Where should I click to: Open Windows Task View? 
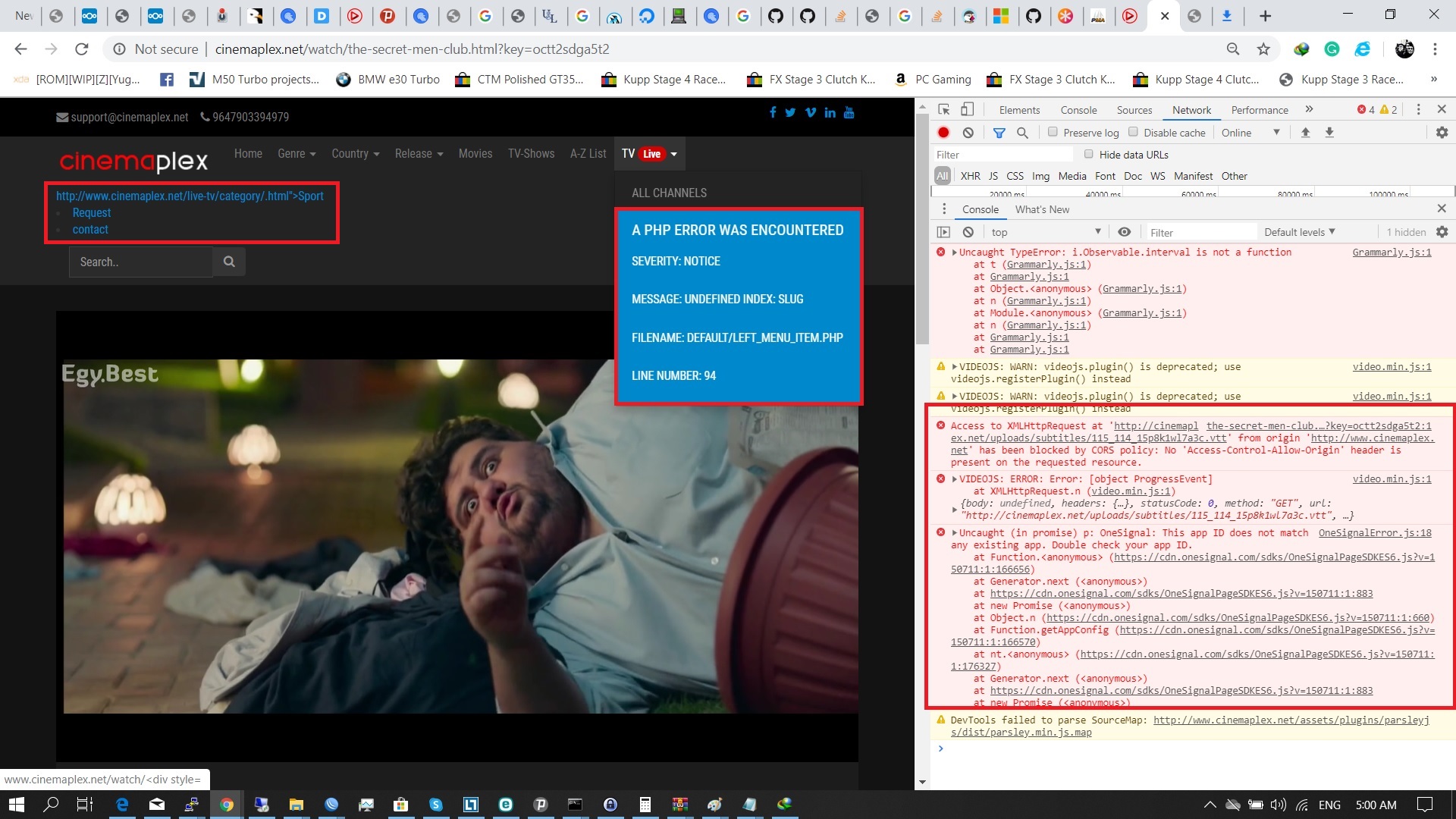pos(85,805)
